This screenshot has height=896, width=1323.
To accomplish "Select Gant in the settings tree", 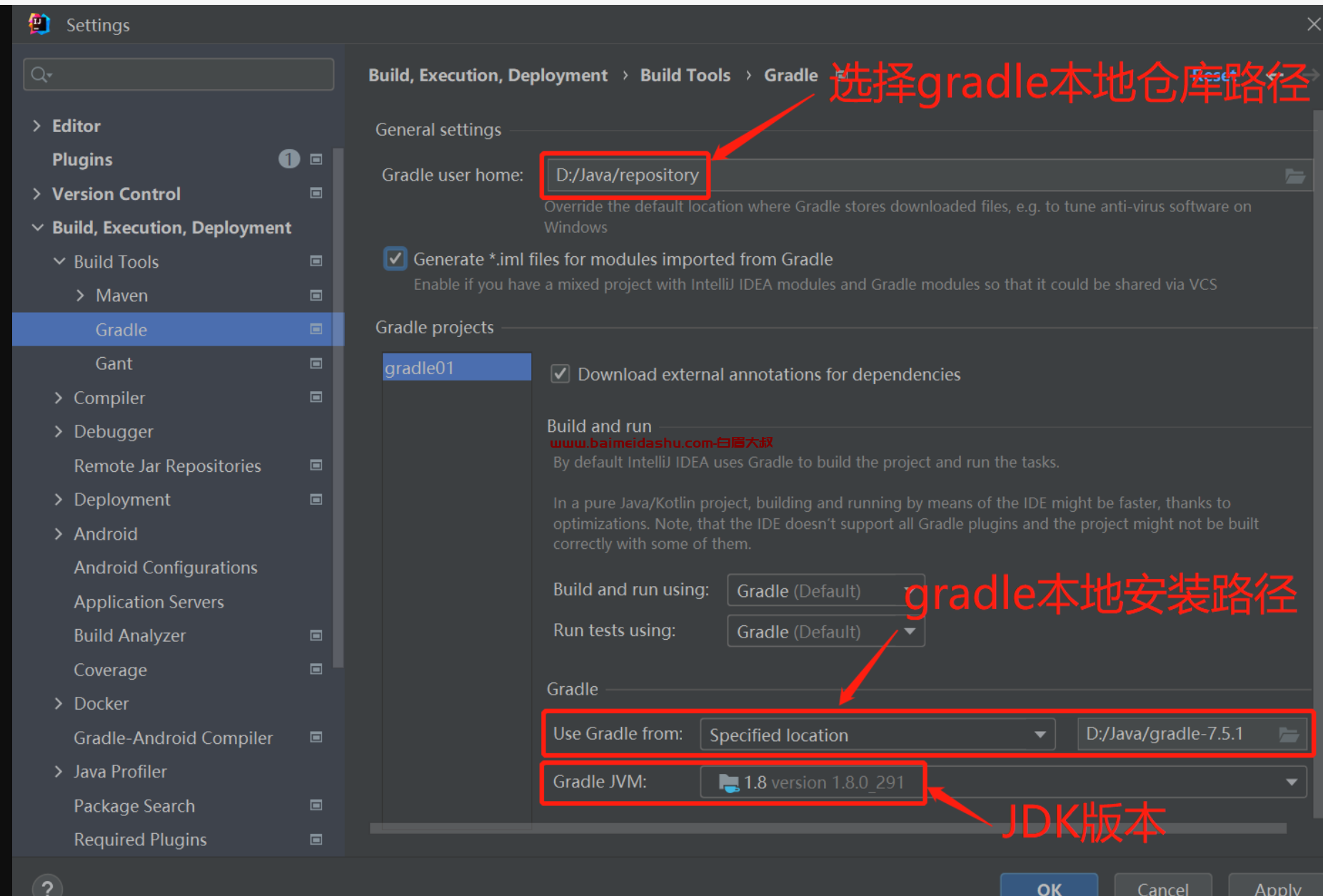I will click(114, 363).
